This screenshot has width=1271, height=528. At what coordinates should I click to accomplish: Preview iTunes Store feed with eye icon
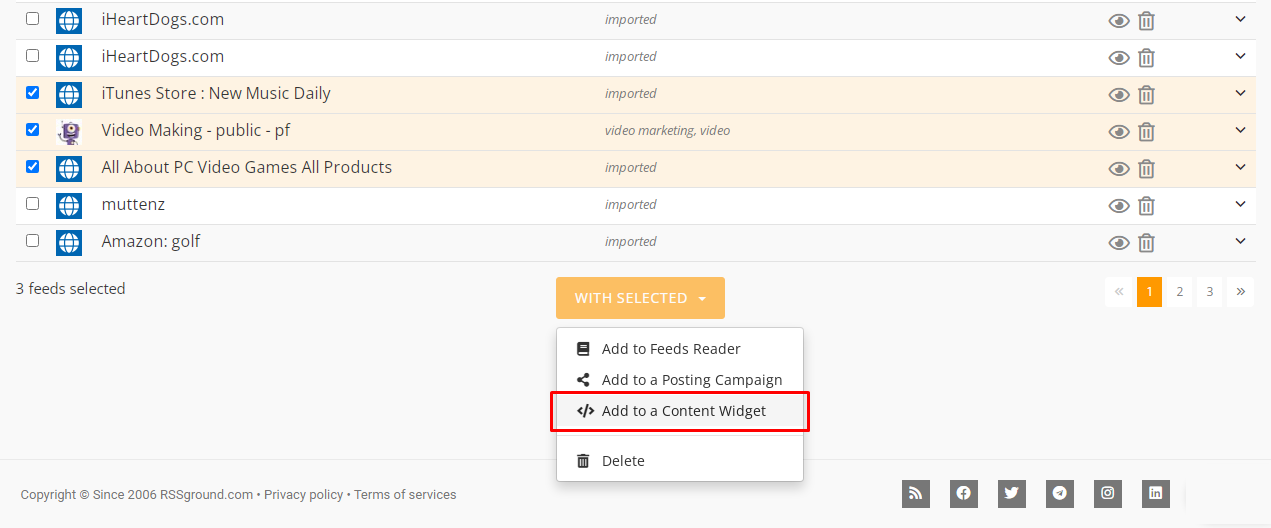click(x=1119, y=95)
